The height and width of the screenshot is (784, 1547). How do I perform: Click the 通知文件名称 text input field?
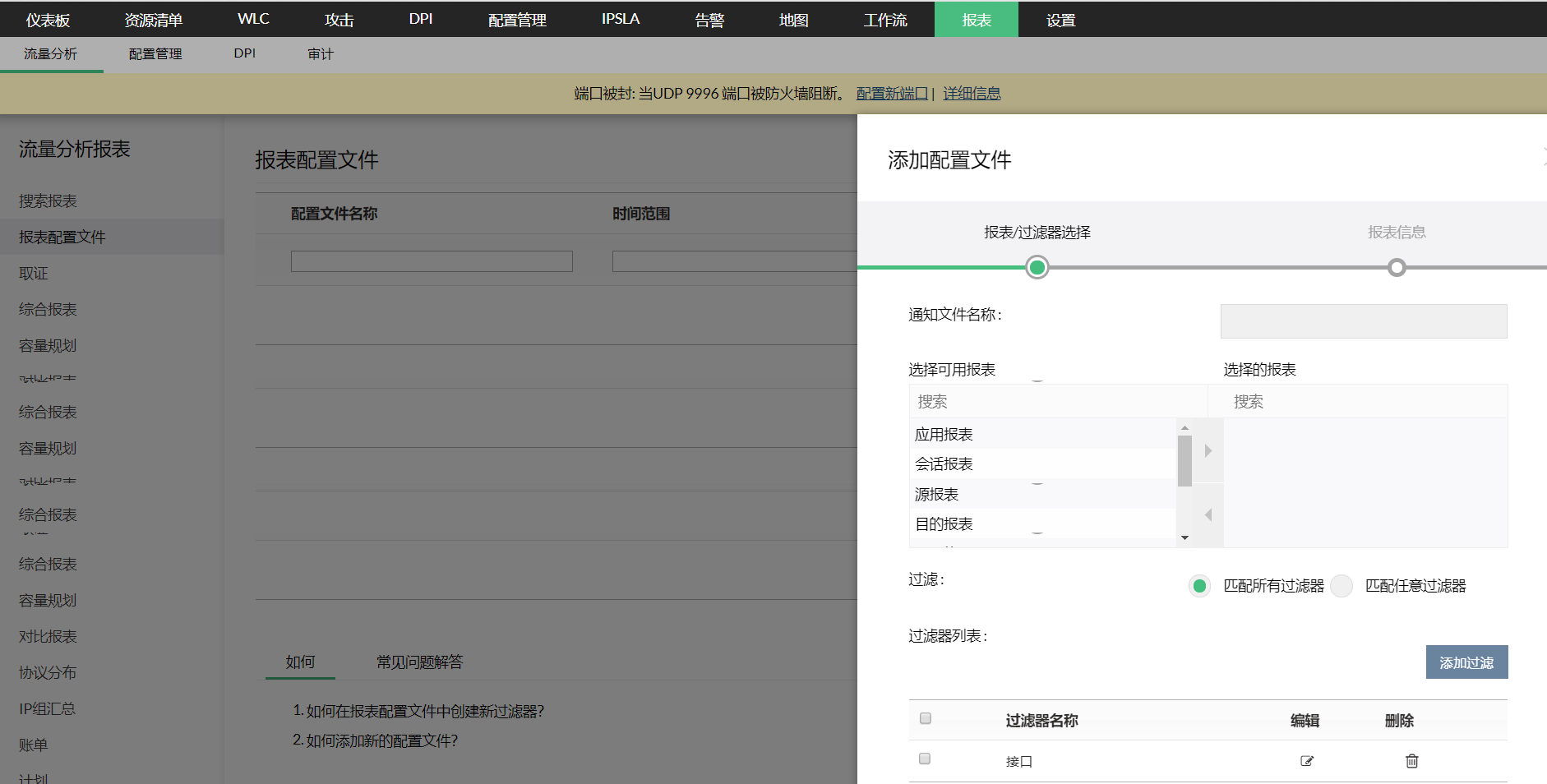(1363, 321)
